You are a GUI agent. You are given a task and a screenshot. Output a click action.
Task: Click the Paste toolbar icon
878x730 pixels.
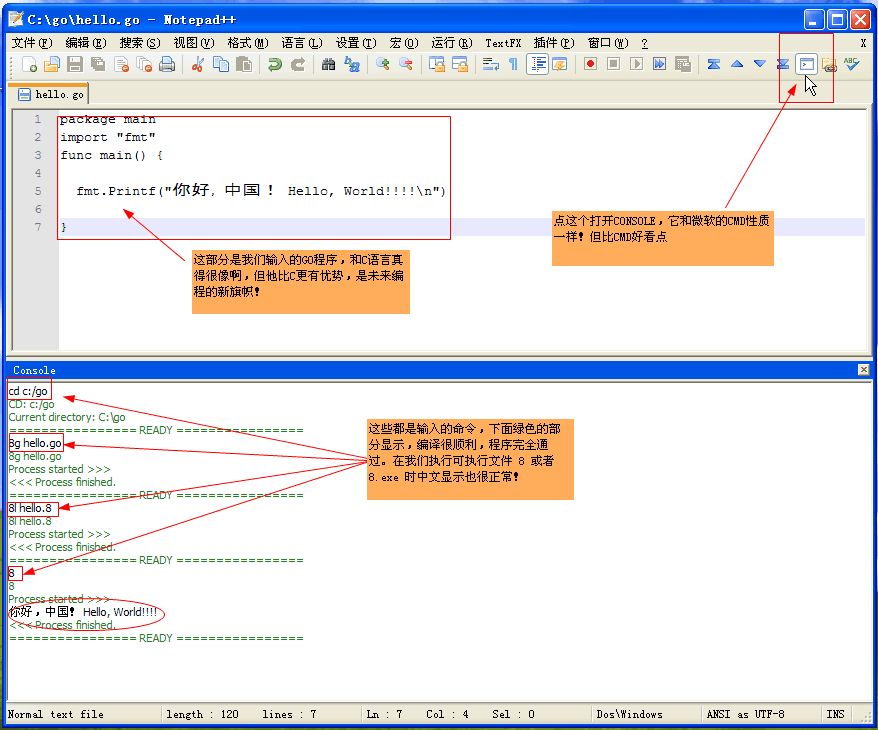point(244,64)
